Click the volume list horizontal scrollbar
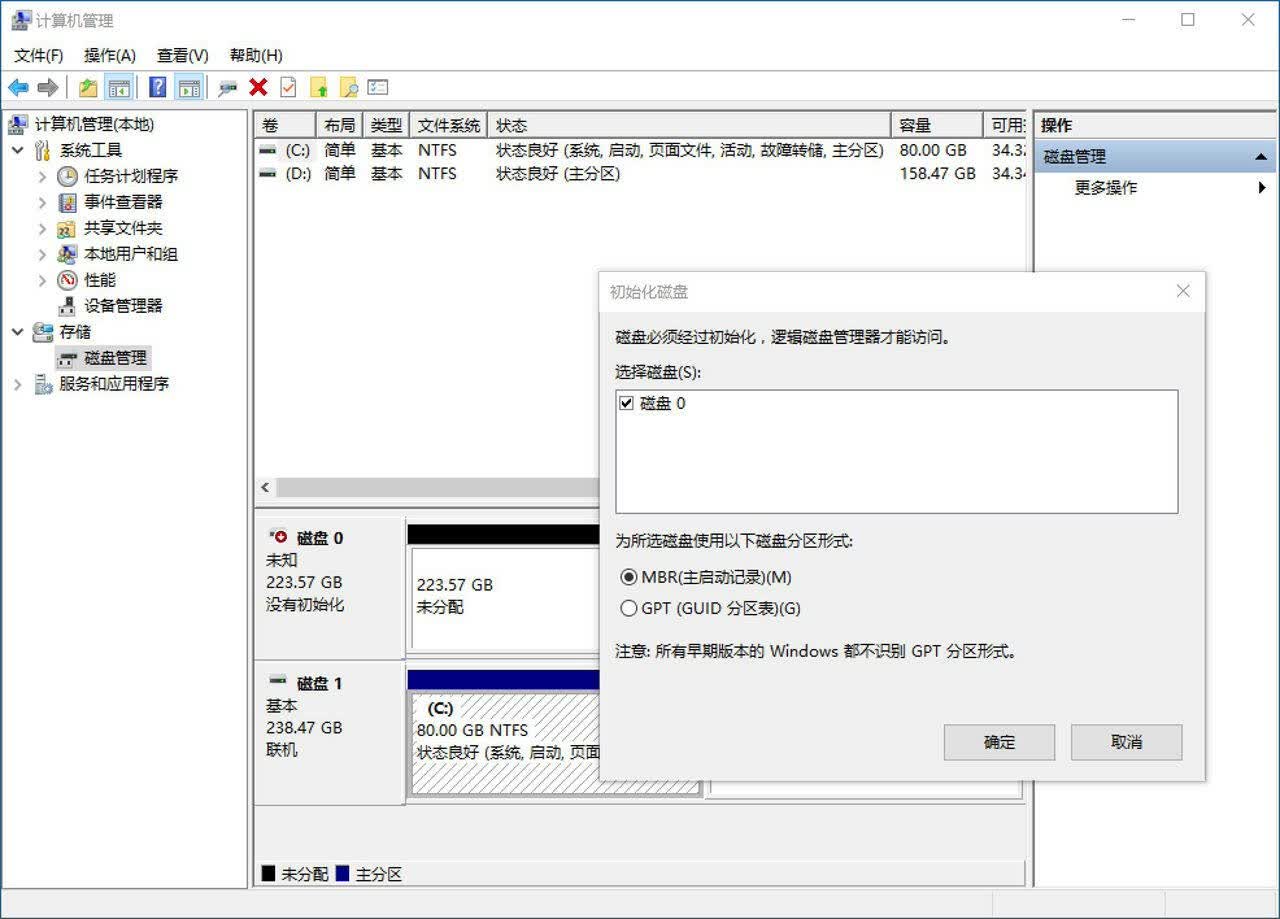This screenshot has width=1280, height=919. pos(430,488)
